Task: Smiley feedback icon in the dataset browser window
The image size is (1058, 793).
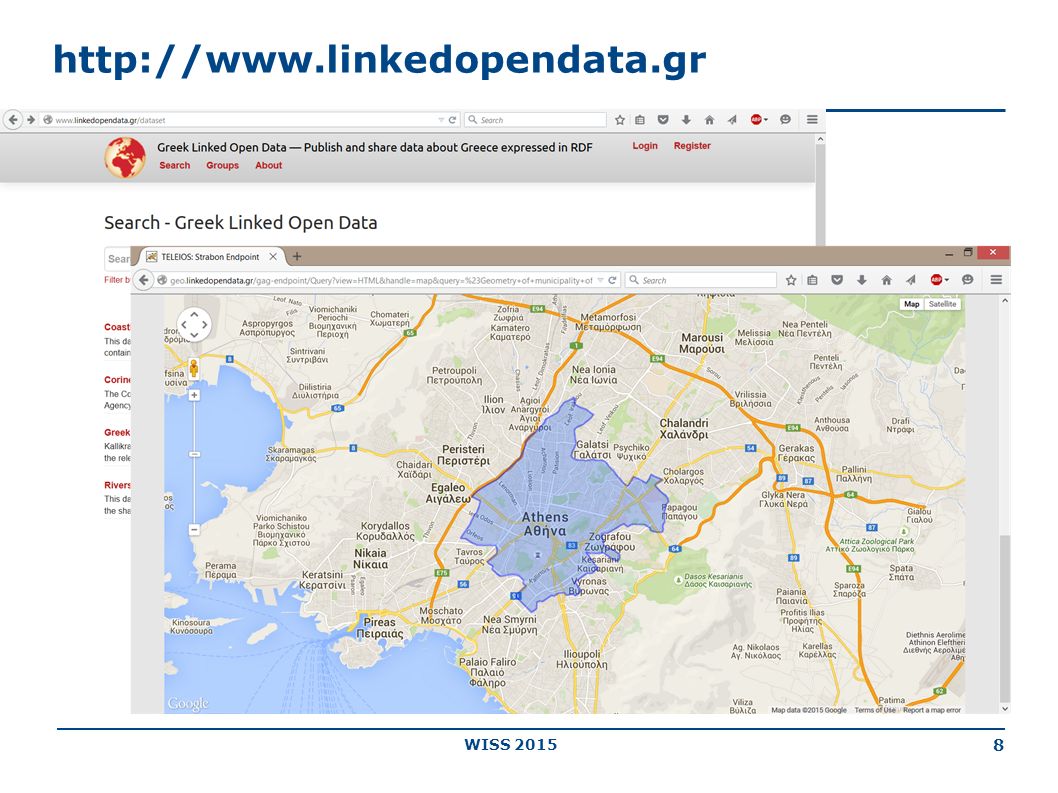Action: pyautogui.click(x=785, y=119)
